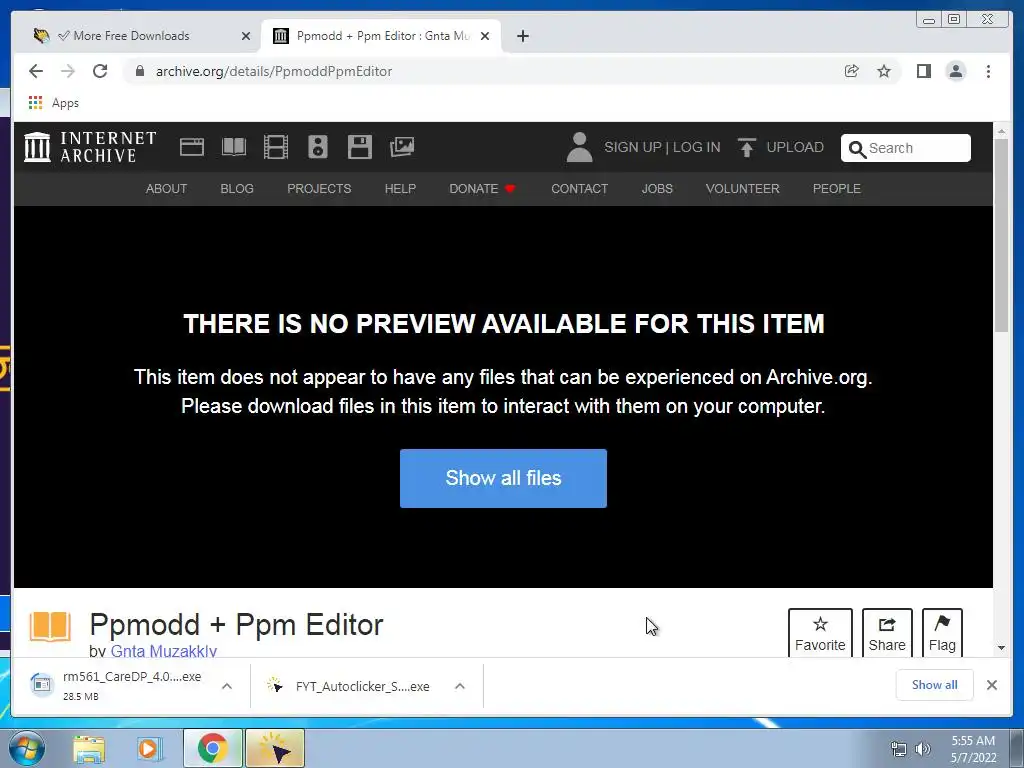The width and height of the screenshot is (1024, 768).
Task: Share this page via address bar icon
Action: point(851,71)
